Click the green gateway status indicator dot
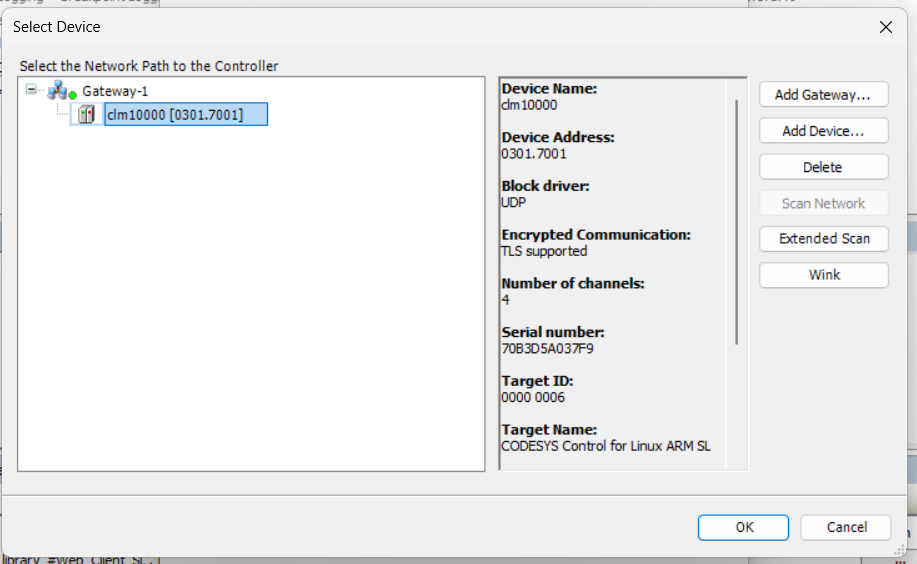 point(73,95)
